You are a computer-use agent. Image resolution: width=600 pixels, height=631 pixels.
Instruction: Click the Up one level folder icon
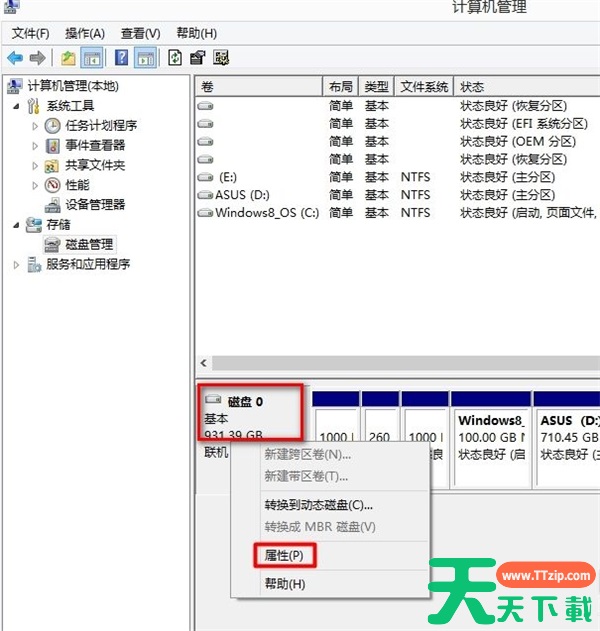pos(67,58)
